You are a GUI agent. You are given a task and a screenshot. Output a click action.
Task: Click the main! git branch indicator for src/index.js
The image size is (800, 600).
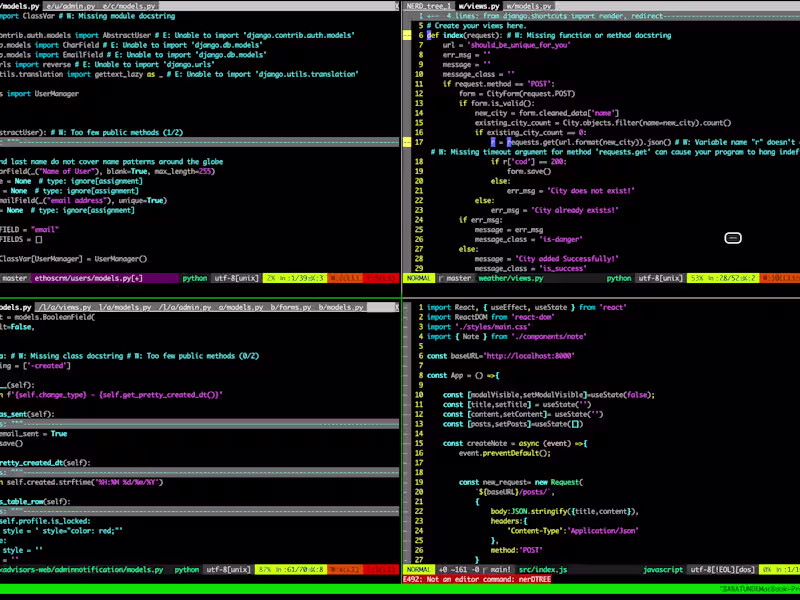pos(502,570)
